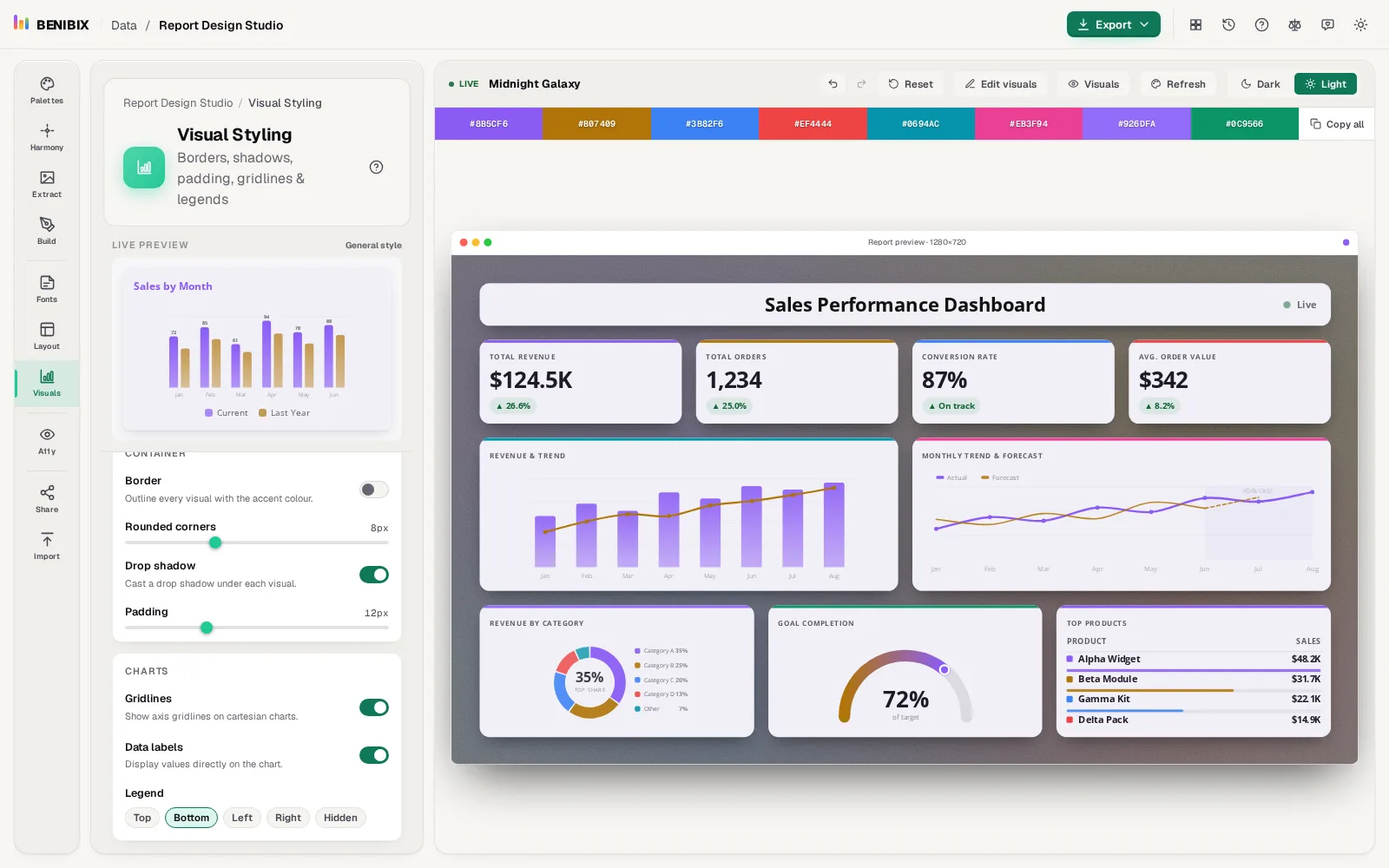Click the undo arrow icon
The height and width of the screenshot is (868, 1389).
tap(833, 84)
